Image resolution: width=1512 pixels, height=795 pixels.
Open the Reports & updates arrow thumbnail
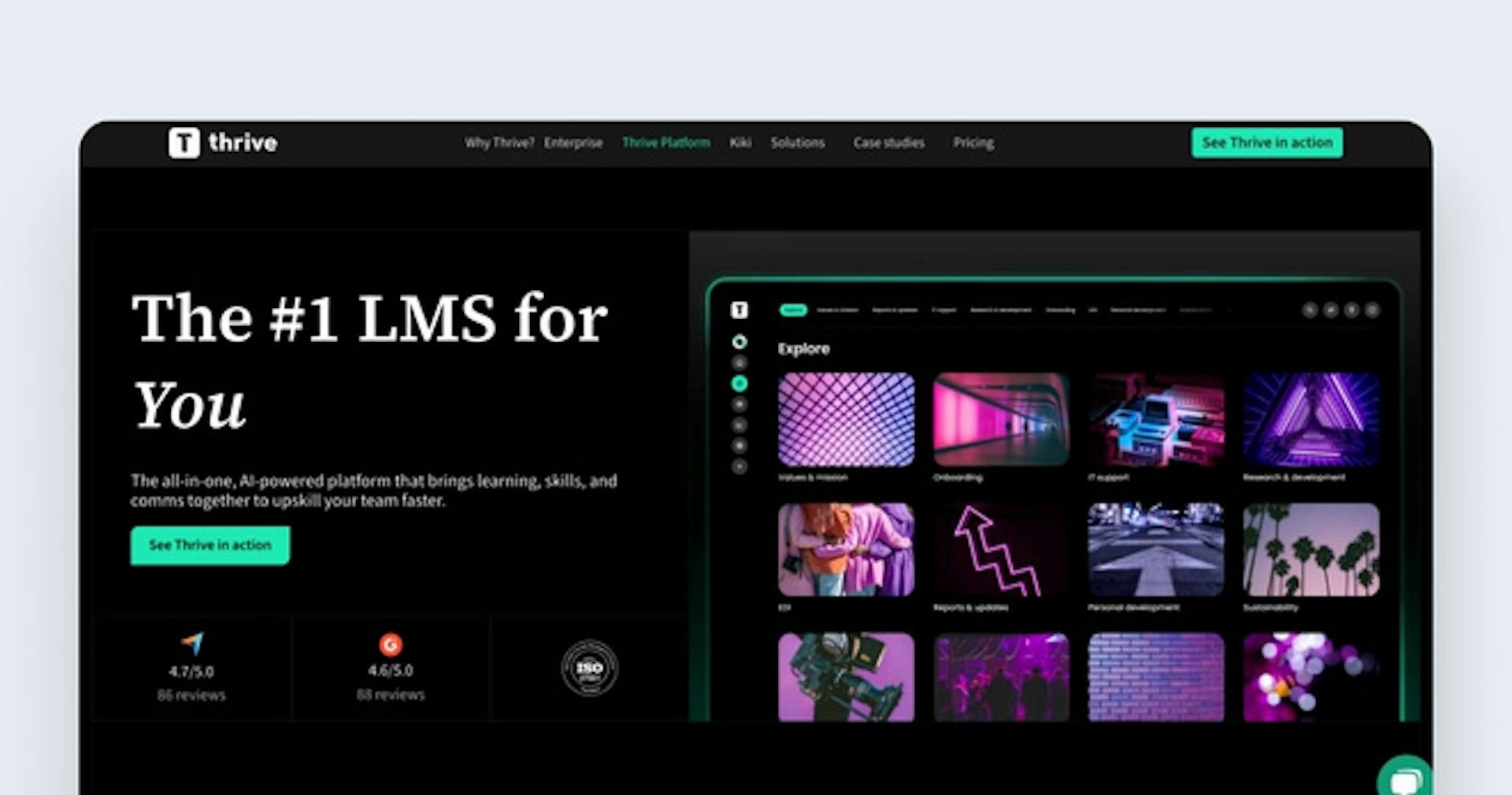pyautogui.click(x=1001, y=550)
